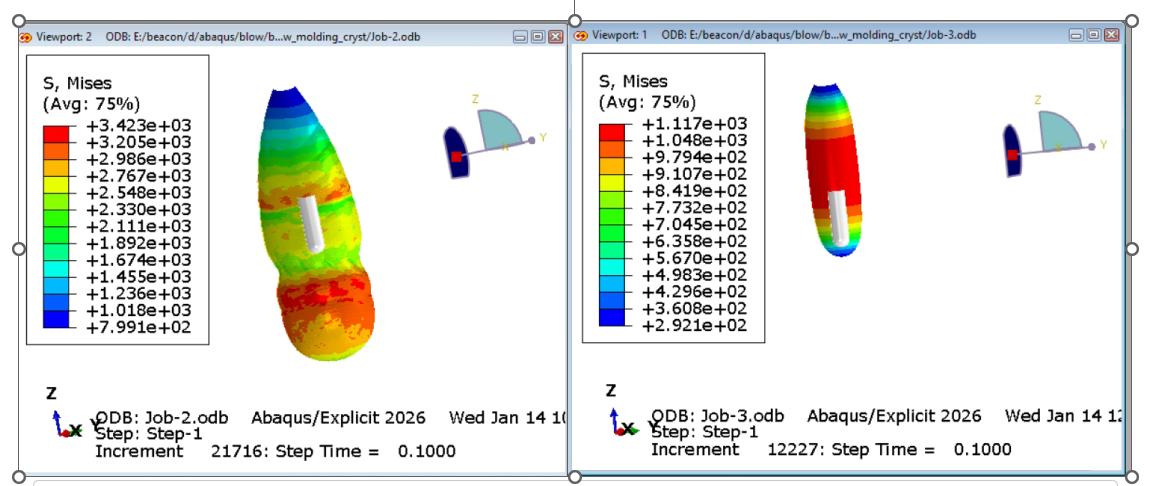Click the Abaqus icon in Viewport 1 title bar
The image size is (1172, 486).
point(581,35)
